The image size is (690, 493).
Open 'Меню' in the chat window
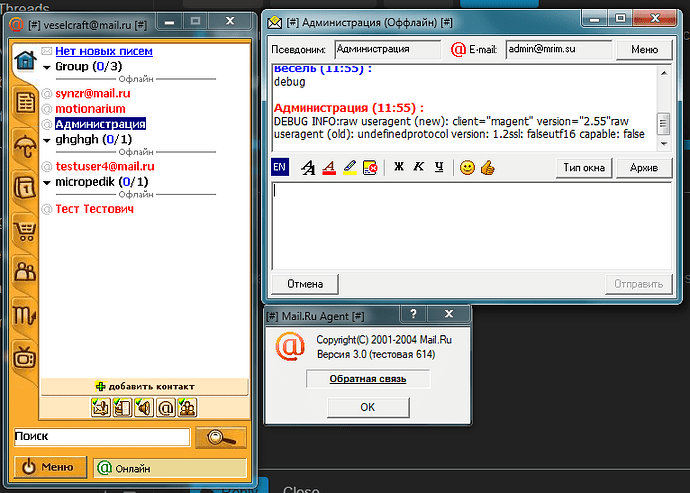click(644, 49)
